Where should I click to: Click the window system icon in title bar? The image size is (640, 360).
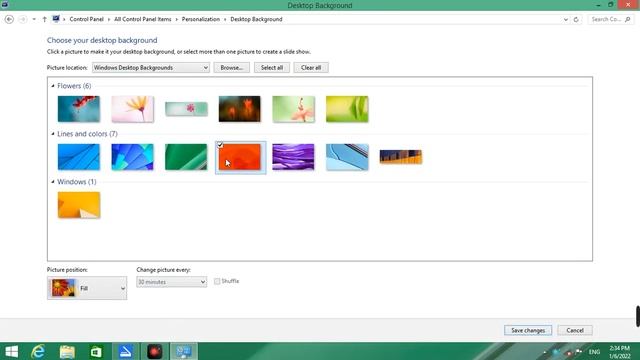pyautogui.click(x=4, y=4)
